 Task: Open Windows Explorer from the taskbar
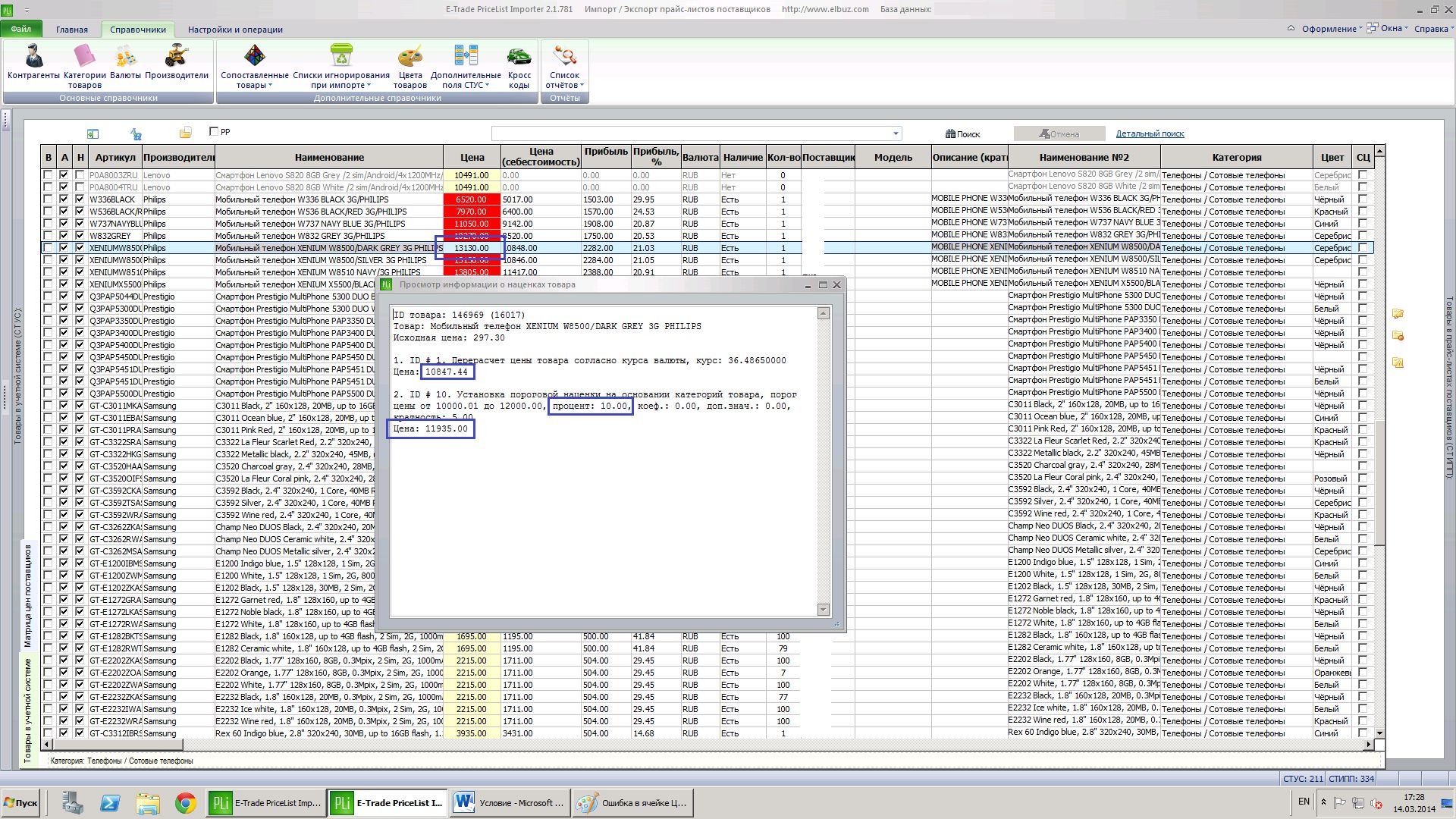[x=148, y=803]
